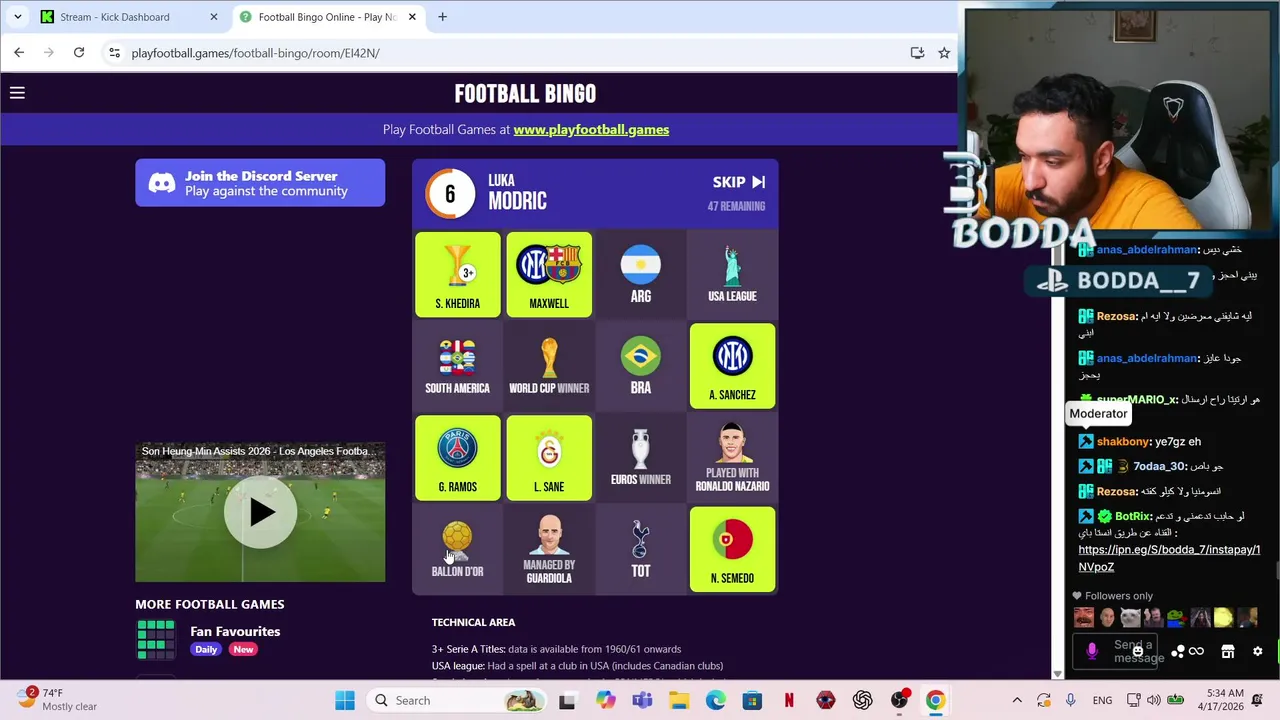1280x720 pixels.
Task: Click the infinity icon in chat bar
Action: click(x=1196, y=652)
